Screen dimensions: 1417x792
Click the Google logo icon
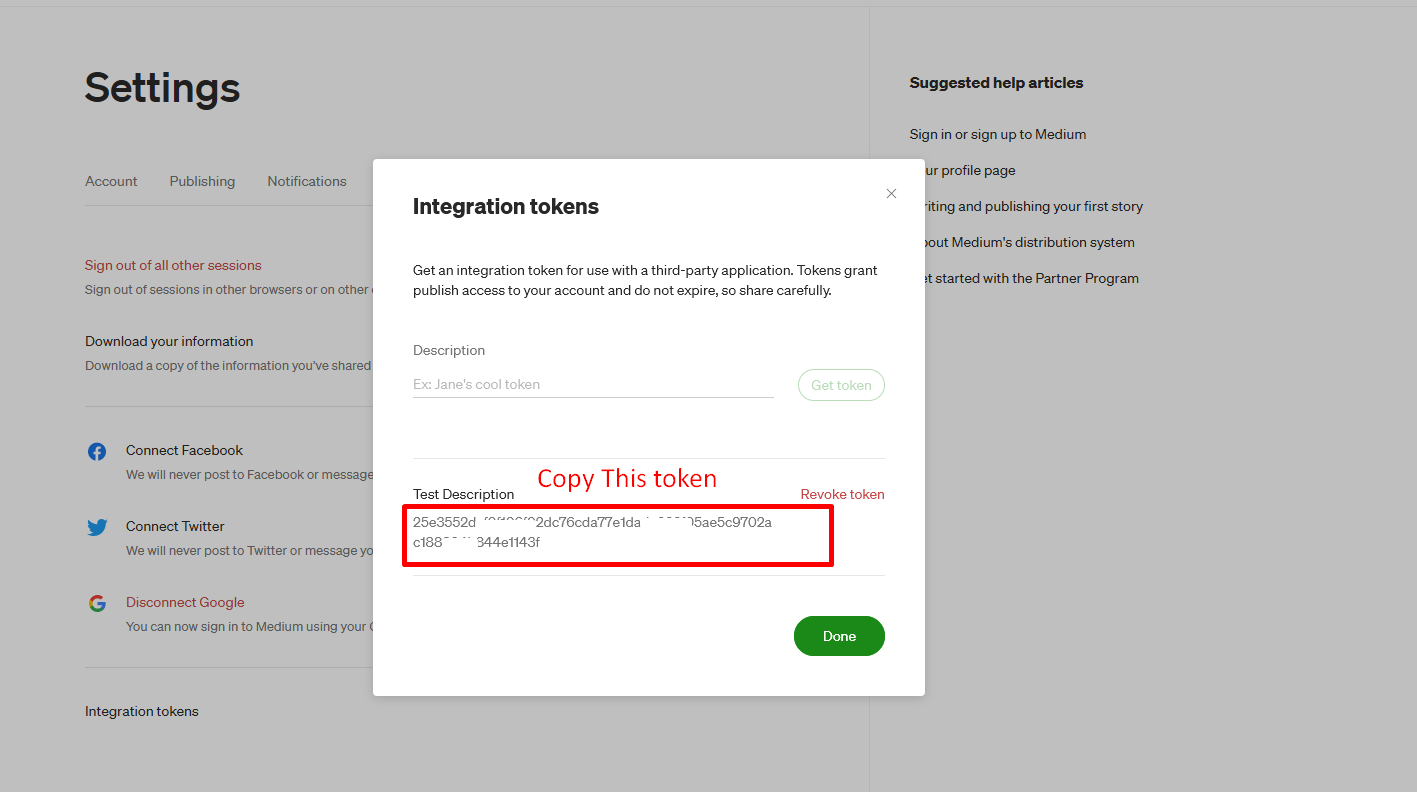coord(97,603)
